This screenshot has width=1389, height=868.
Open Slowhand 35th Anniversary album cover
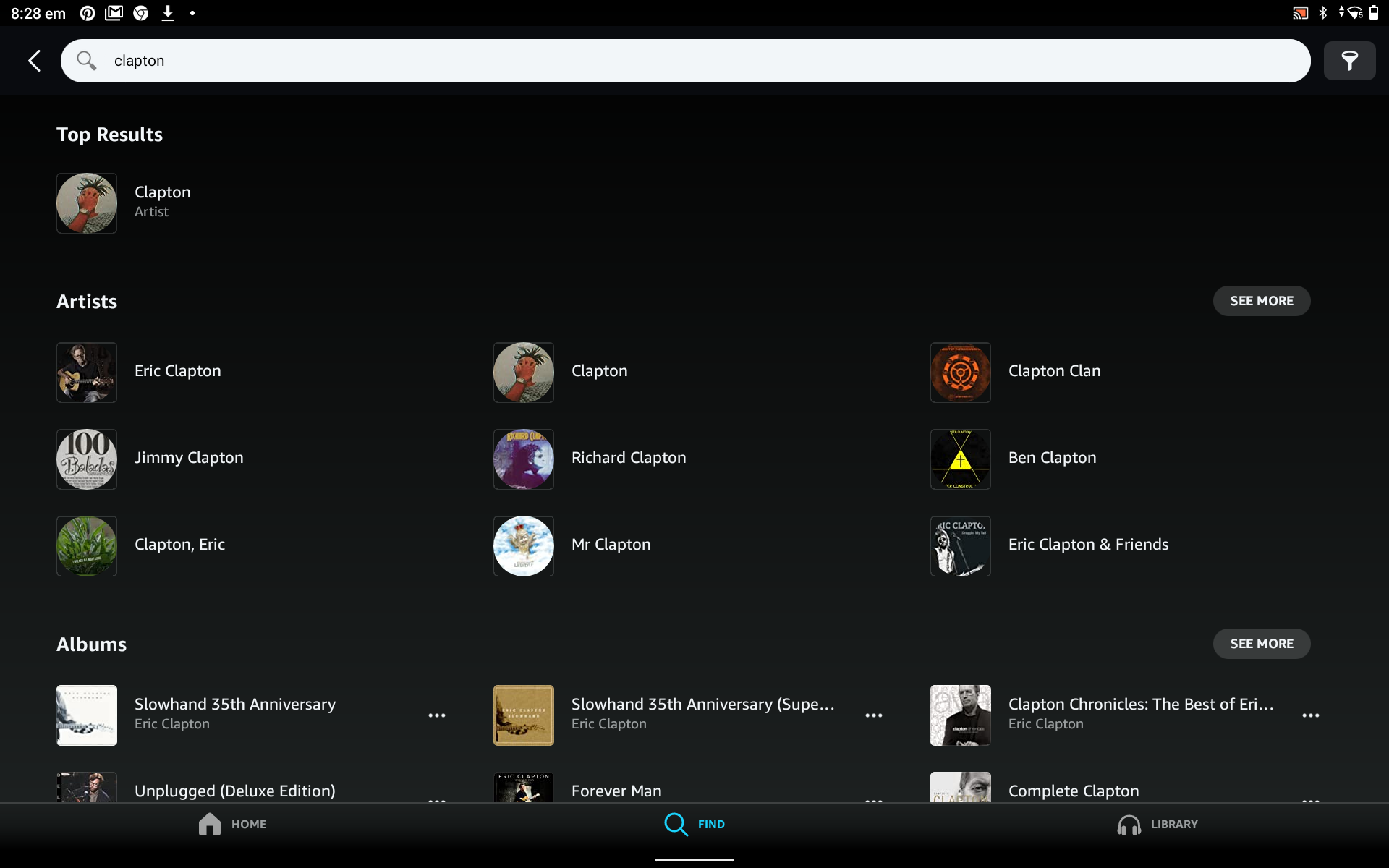click(x=87, y=715)
